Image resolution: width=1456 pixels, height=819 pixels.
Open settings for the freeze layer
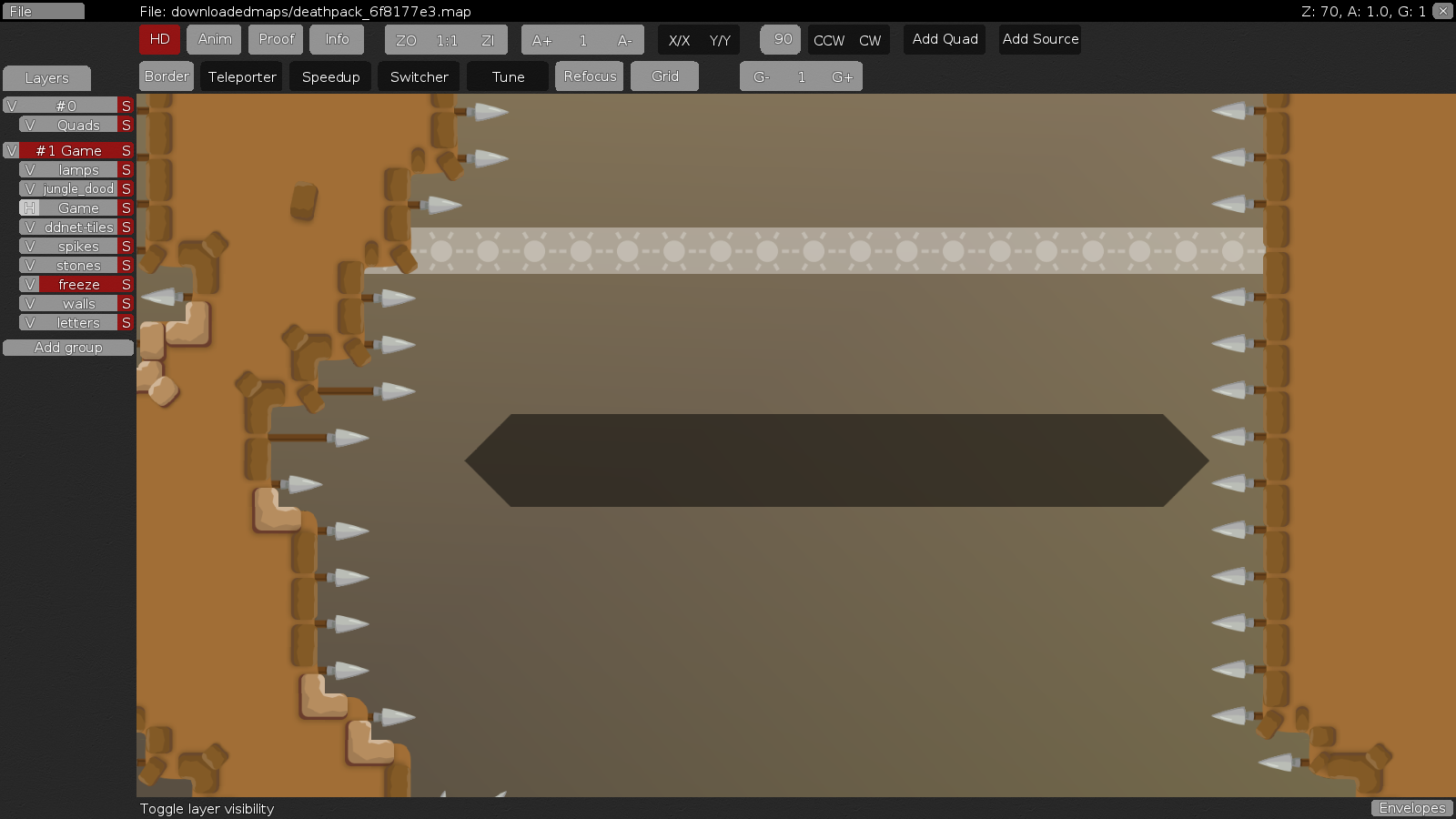point(126,284)
